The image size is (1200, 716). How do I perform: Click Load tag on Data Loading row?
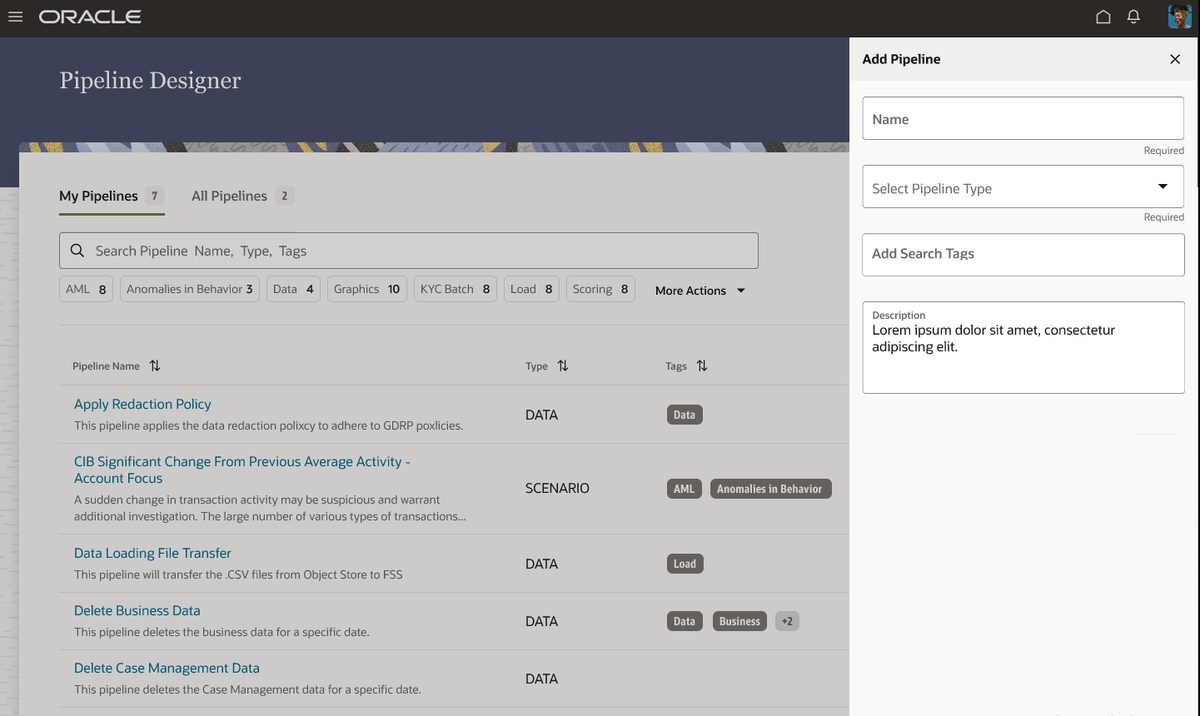tap(685, 564)
